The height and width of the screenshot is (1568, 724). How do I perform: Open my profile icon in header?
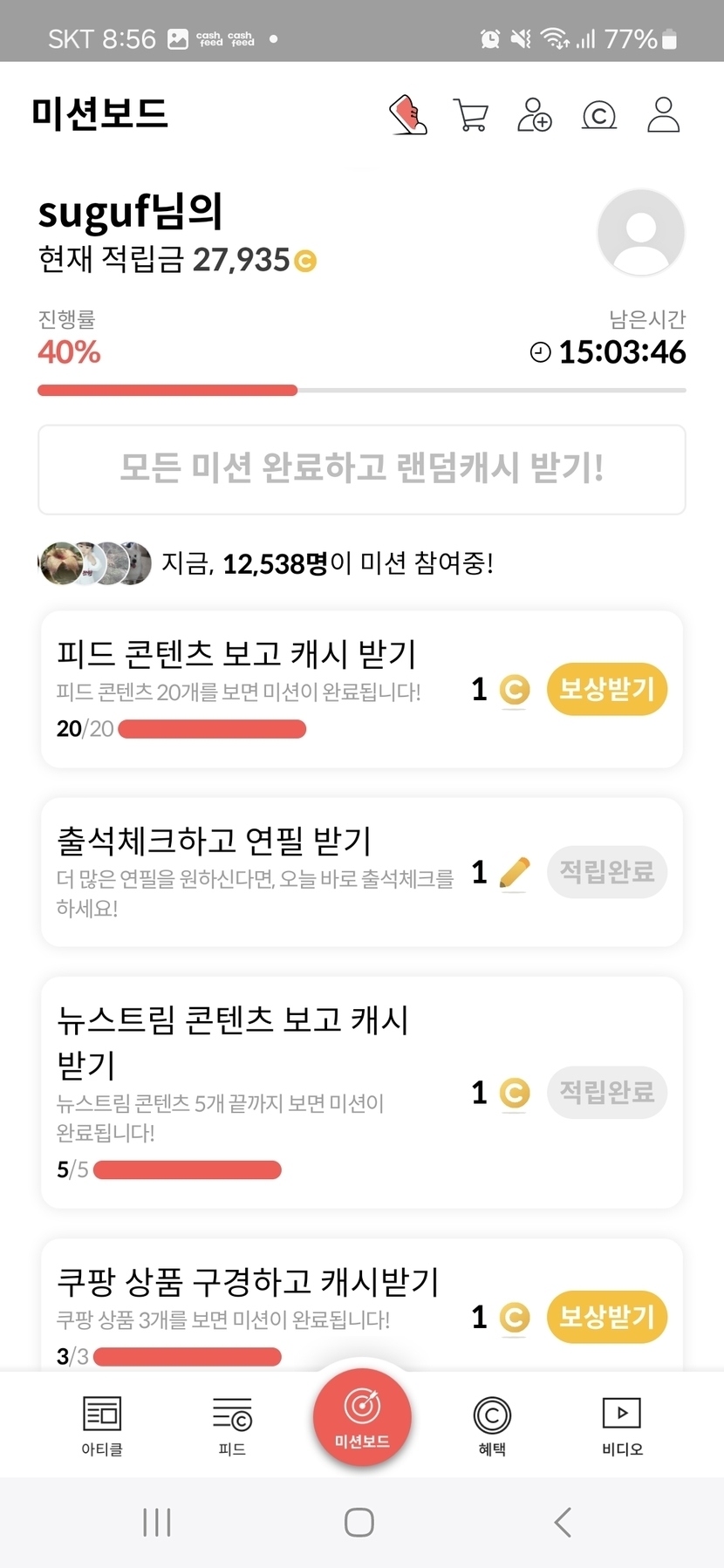pos(663,114)
